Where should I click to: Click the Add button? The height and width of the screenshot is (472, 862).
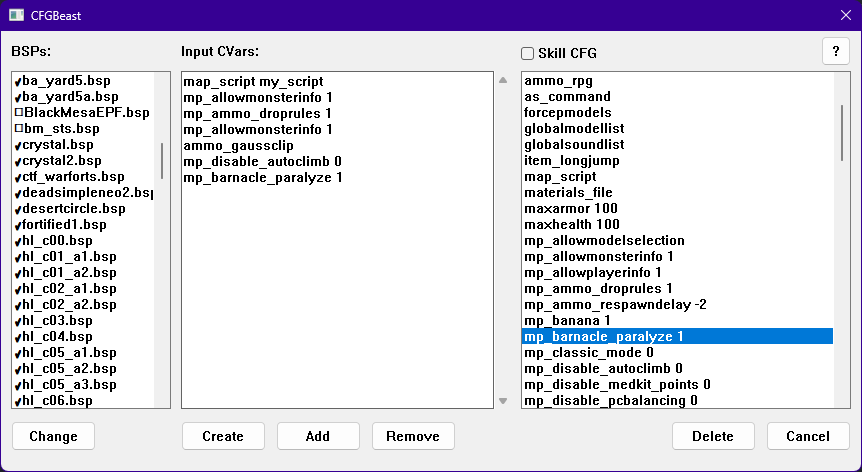click(318, 436)
